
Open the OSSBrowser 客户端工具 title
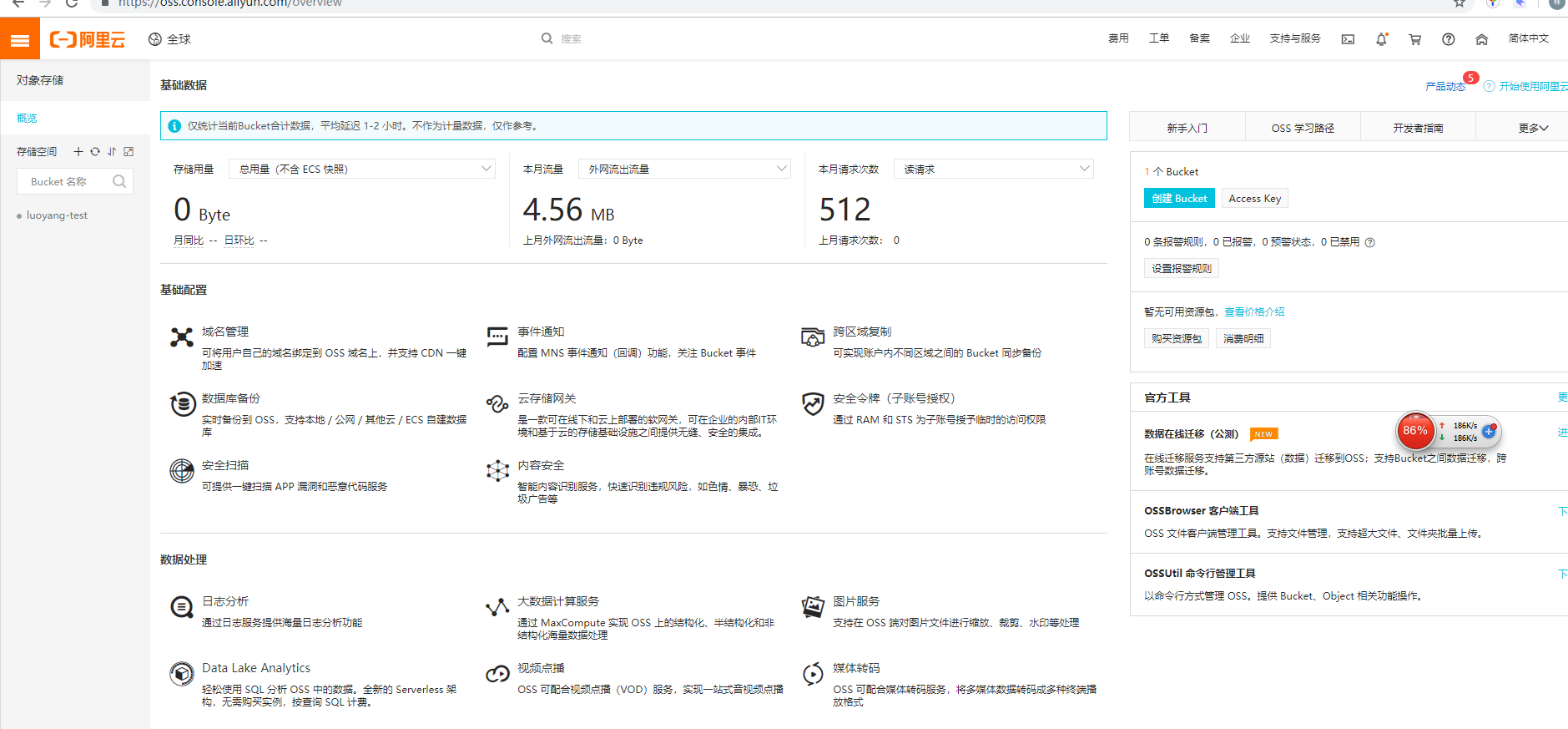tap(1201, 511)
